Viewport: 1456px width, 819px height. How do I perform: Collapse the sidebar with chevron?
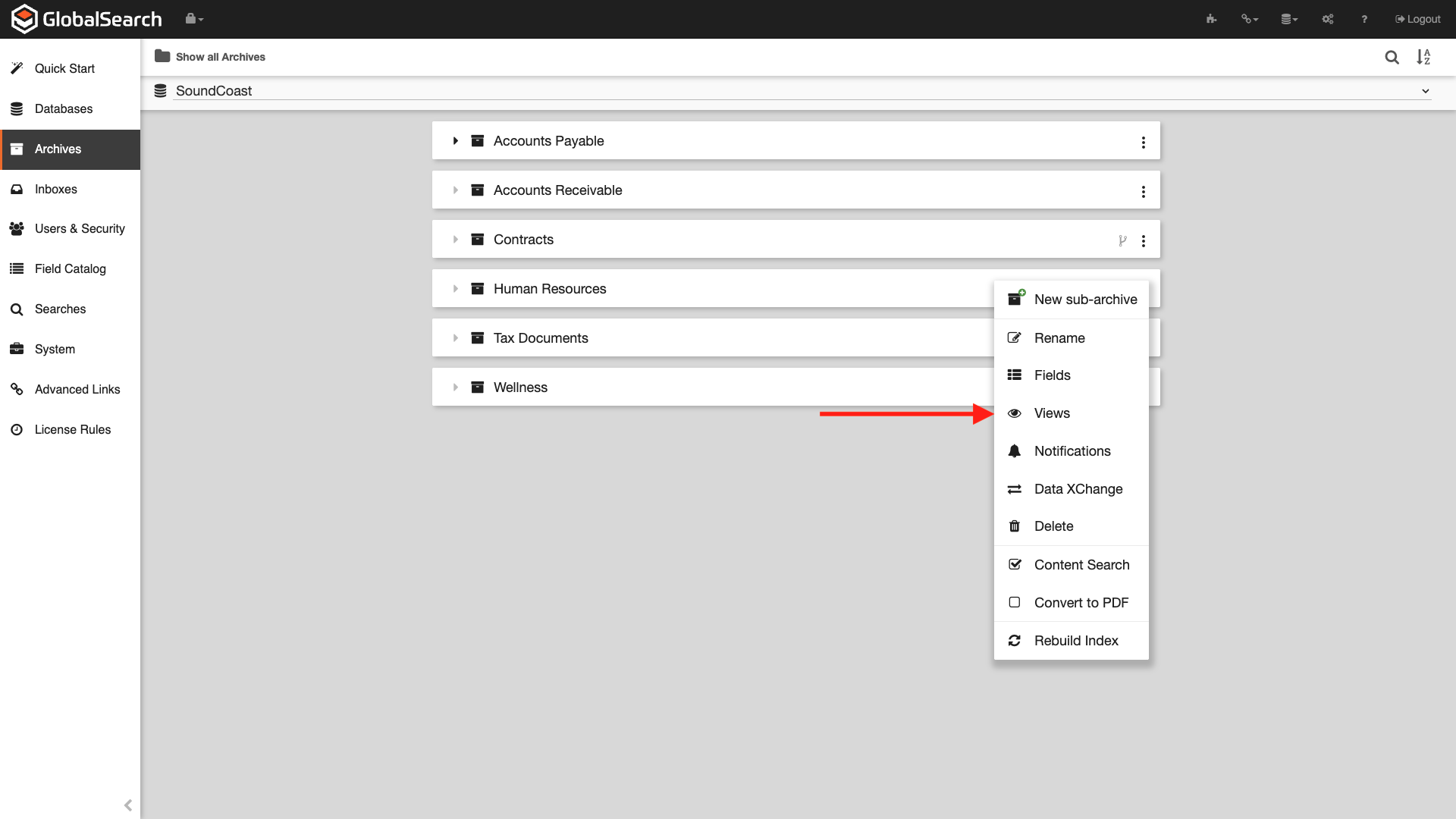(127, 805)
